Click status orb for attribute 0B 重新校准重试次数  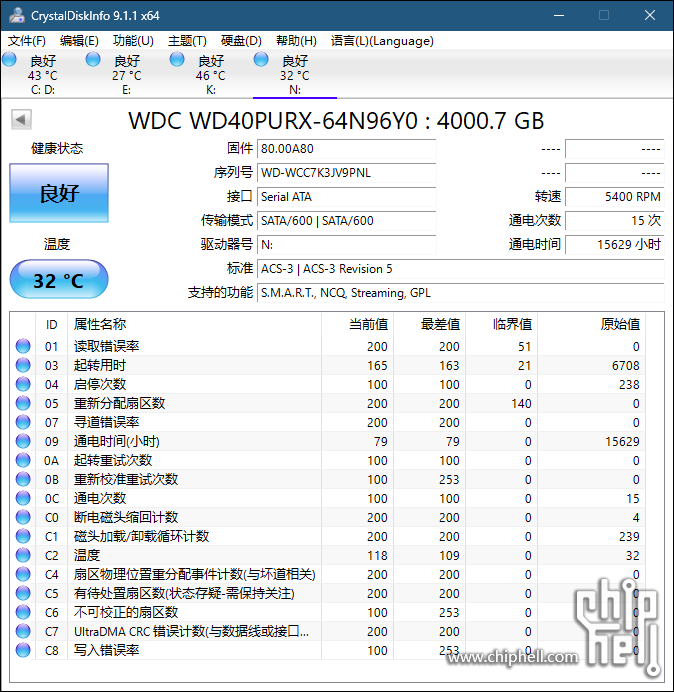click(x=23, y=479)
